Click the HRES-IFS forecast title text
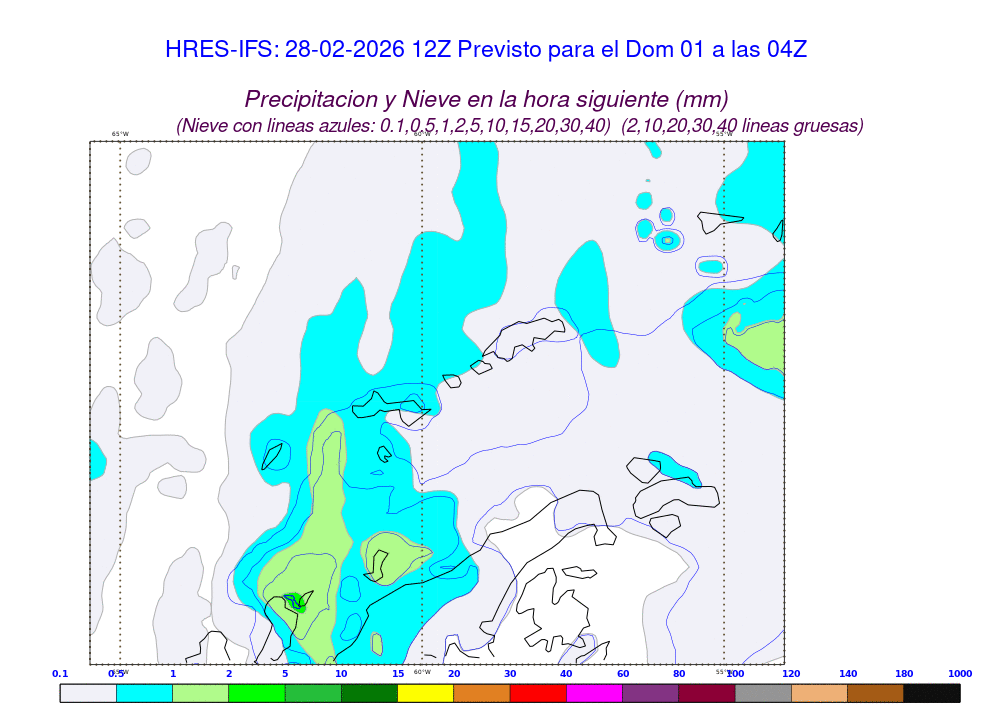The height and width of the screenshot is (707, 1000). pyautogui.click(x=485, y=50)
